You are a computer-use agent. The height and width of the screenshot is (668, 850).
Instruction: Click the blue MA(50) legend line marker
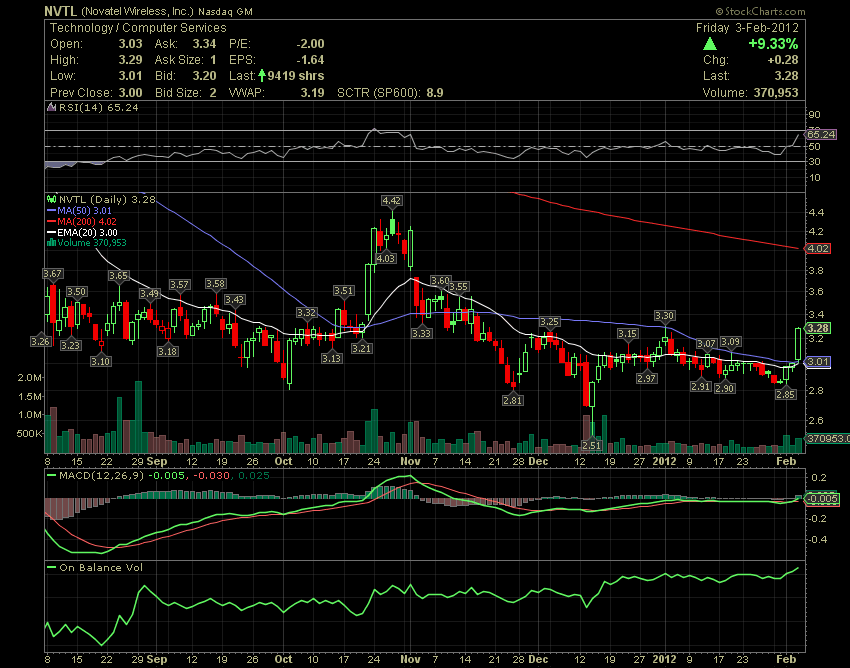[x=51, y=210]
